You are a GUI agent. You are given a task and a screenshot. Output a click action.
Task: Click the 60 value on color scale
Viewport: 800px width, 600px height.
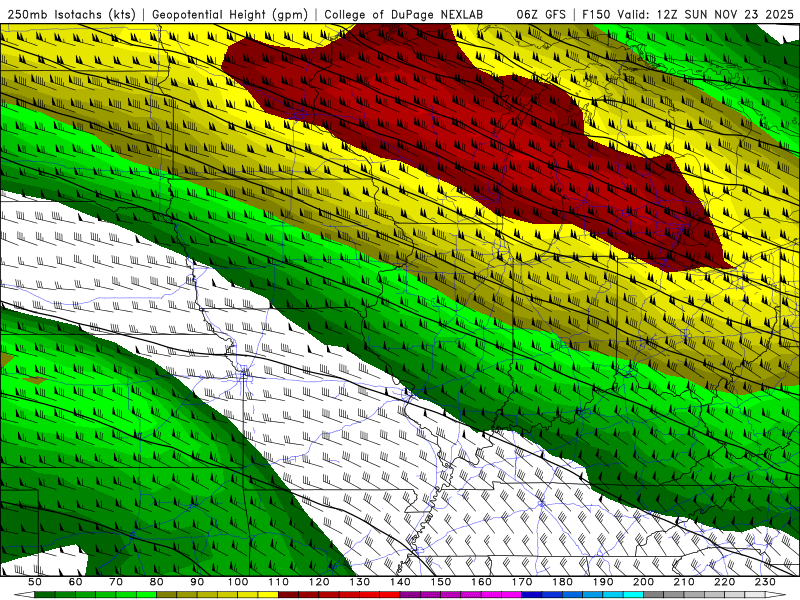[x=76, y=582]
